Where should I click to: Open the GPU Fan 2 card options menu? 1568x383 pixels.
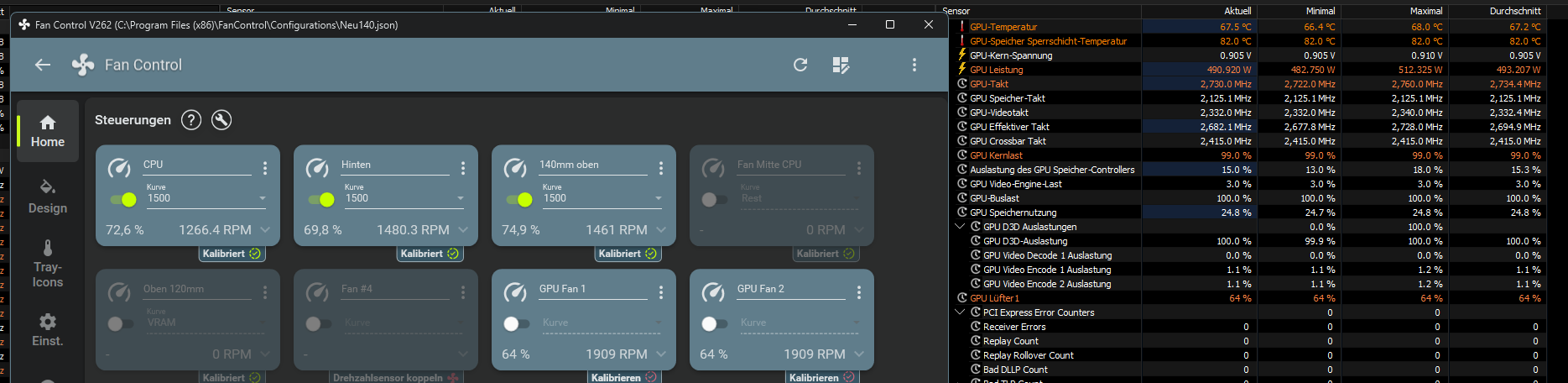tap(859, 292)
